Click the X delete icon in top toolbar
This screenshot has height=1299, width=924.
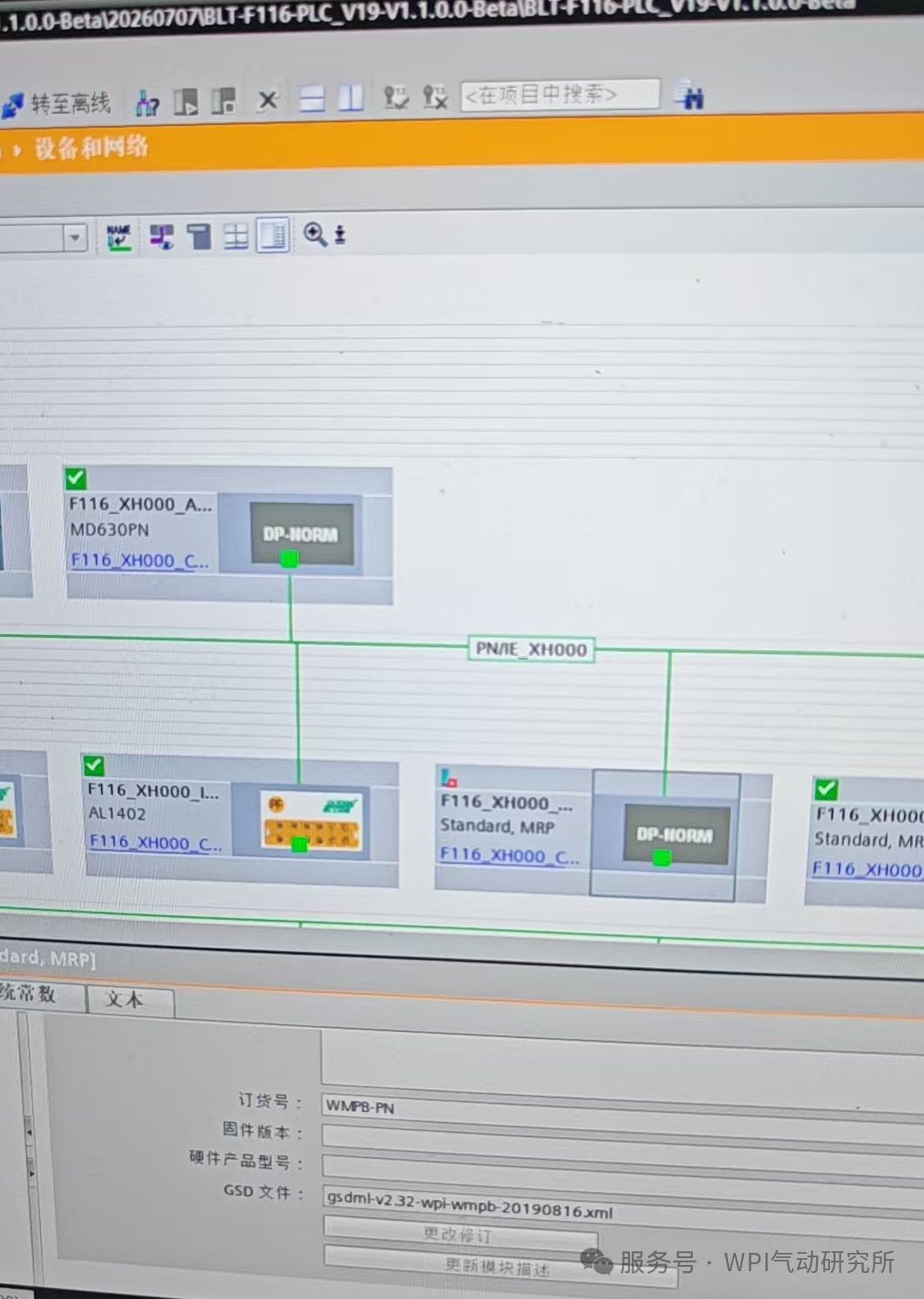[268, 100]
